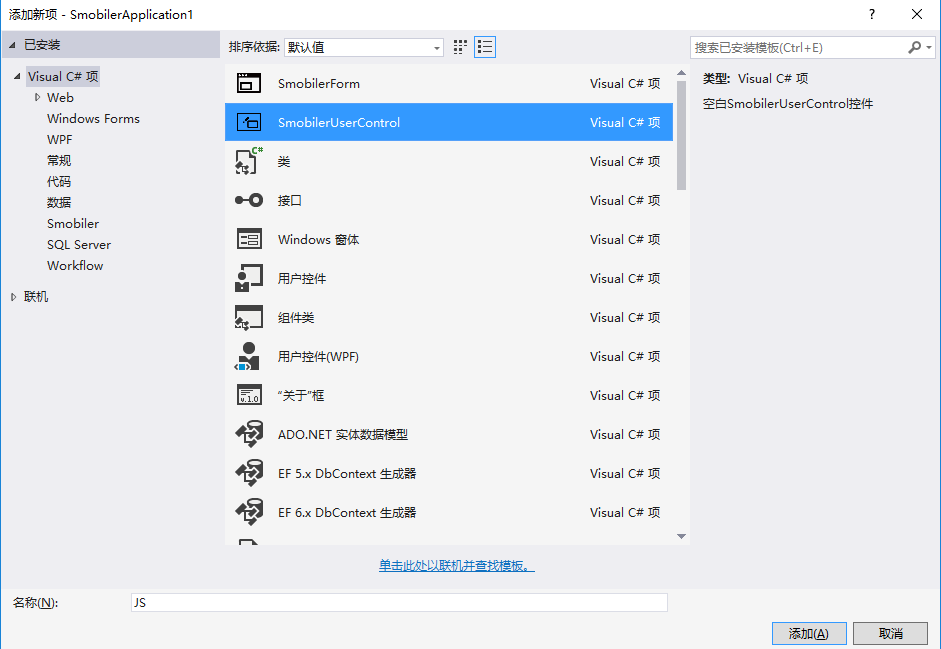This screenshot has height=649, width=941.
Task: Click Visual C# 项 type in SmobilerForm row
Action: pyautogui.click(x=625, y=83)
